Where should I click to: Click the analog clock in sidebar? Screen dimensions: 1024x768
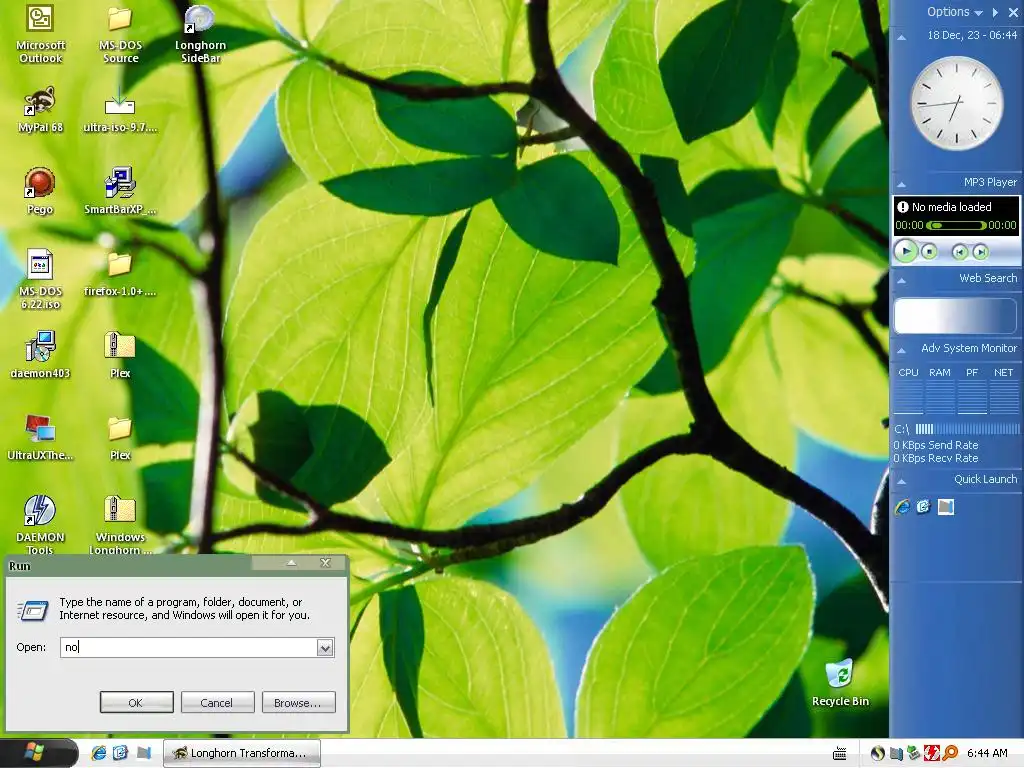[957, 103]
